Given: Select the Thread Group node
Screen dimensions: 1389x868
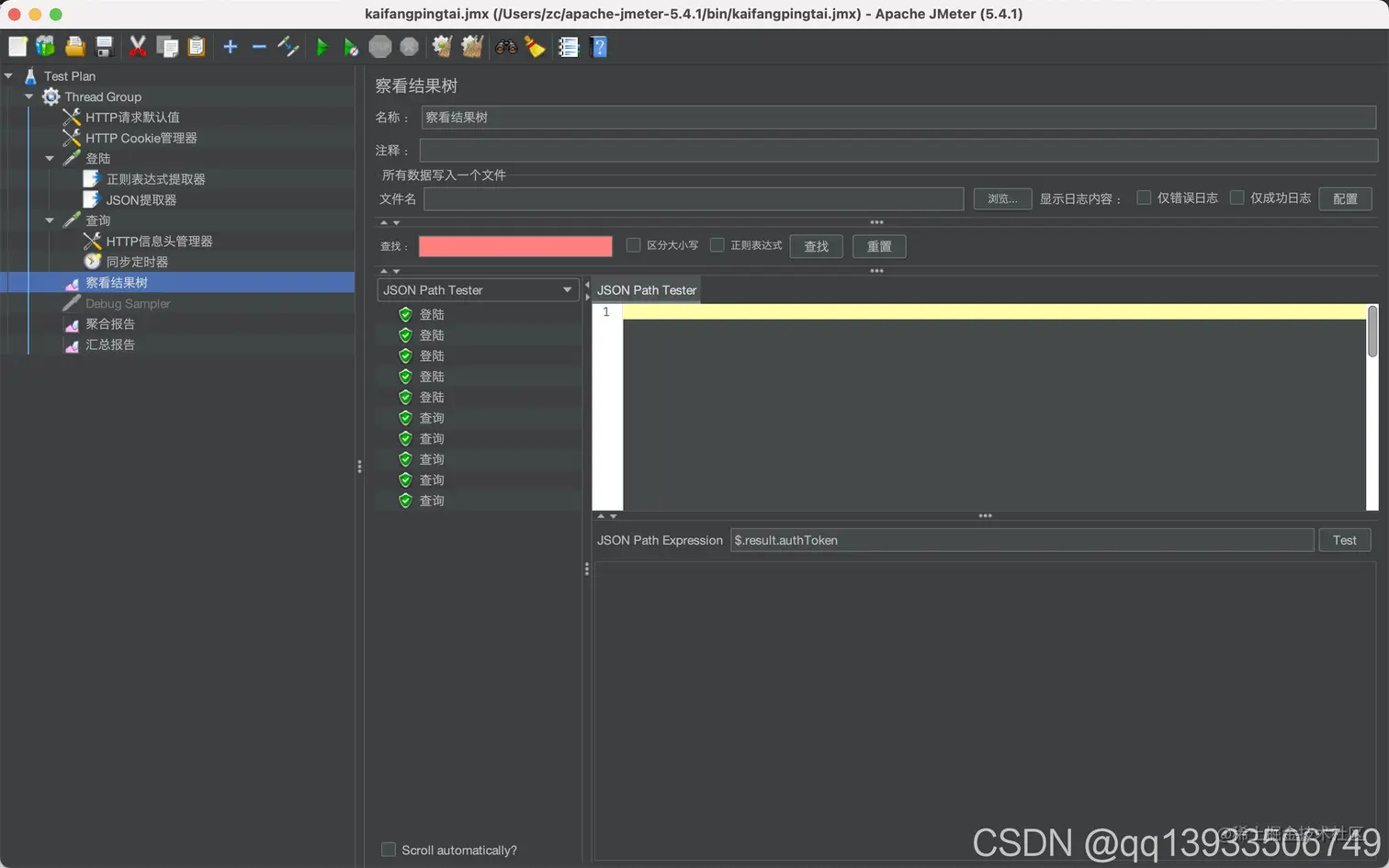Looking at the screenshot, I should tap(103, 96).
